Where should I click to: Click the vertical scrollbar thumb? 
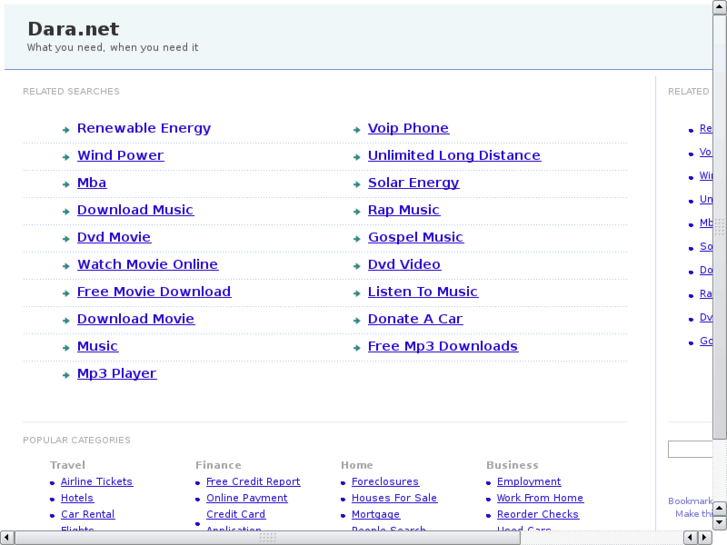tap(720, 227)
